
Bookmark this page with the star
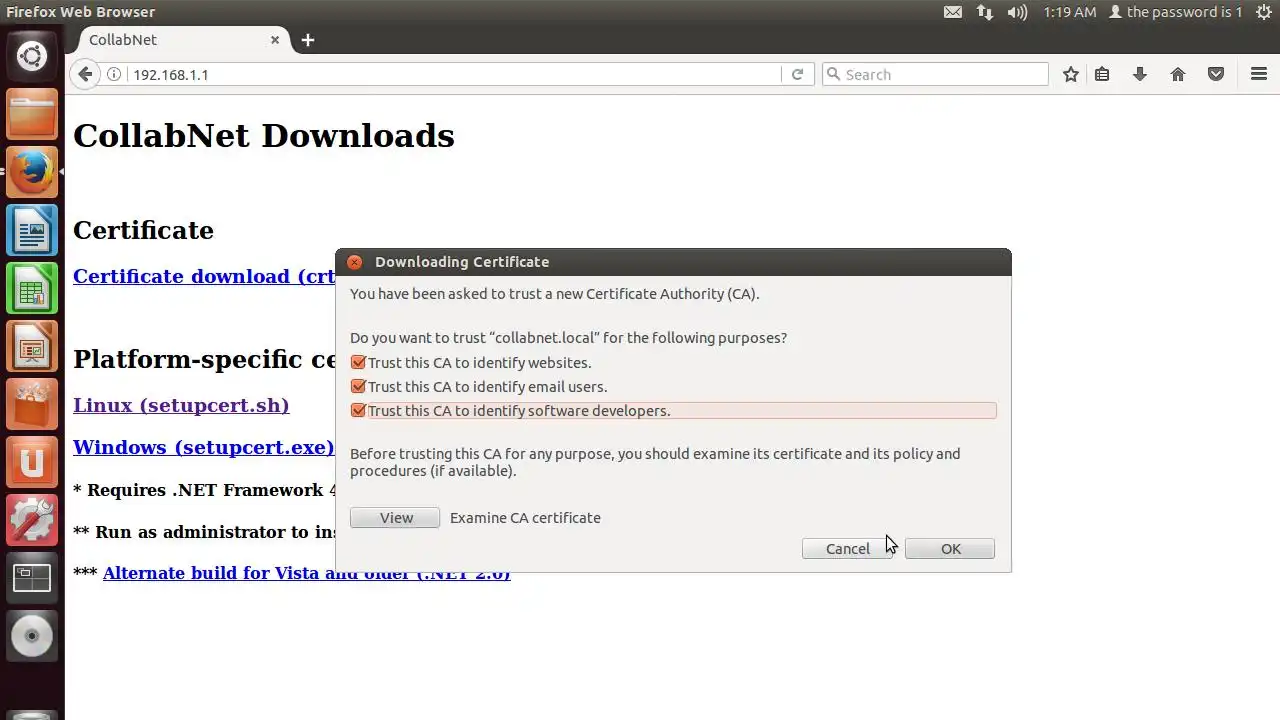tap(1071, 74)
